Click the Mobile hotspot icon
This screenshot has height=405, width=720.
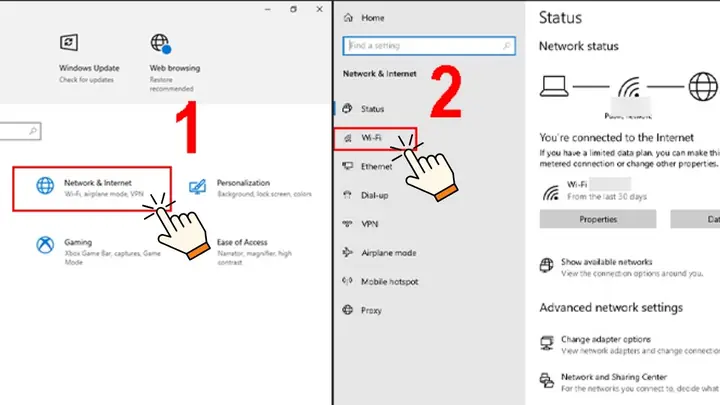click(348, 281)
